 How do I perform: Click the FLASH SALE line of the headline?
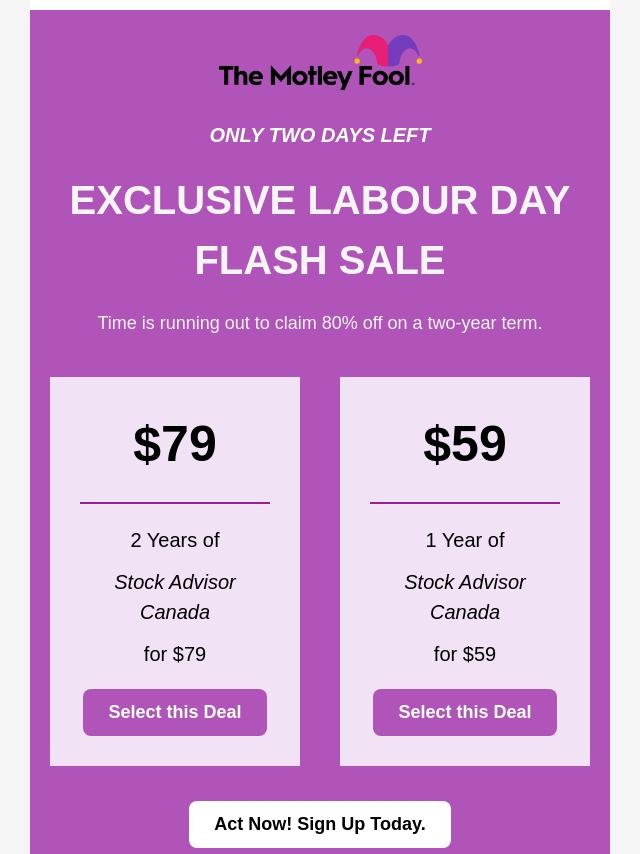click(x=320, y=260)
